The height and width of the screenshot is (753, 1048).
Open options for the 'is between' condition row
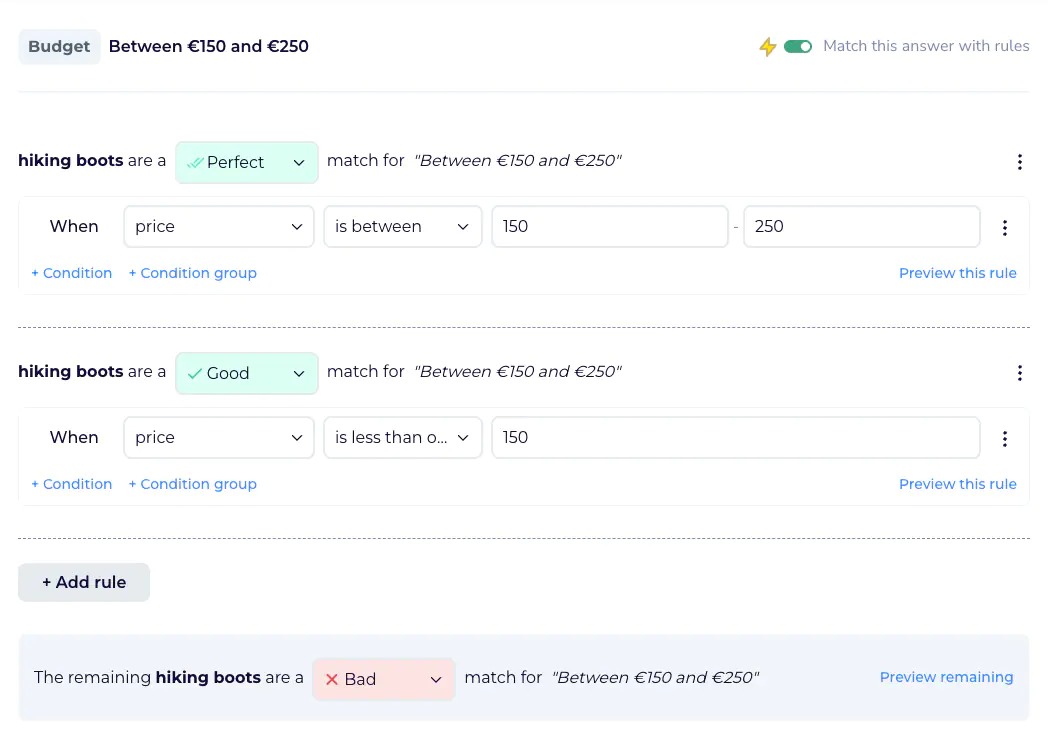(x=1004, y=227)
